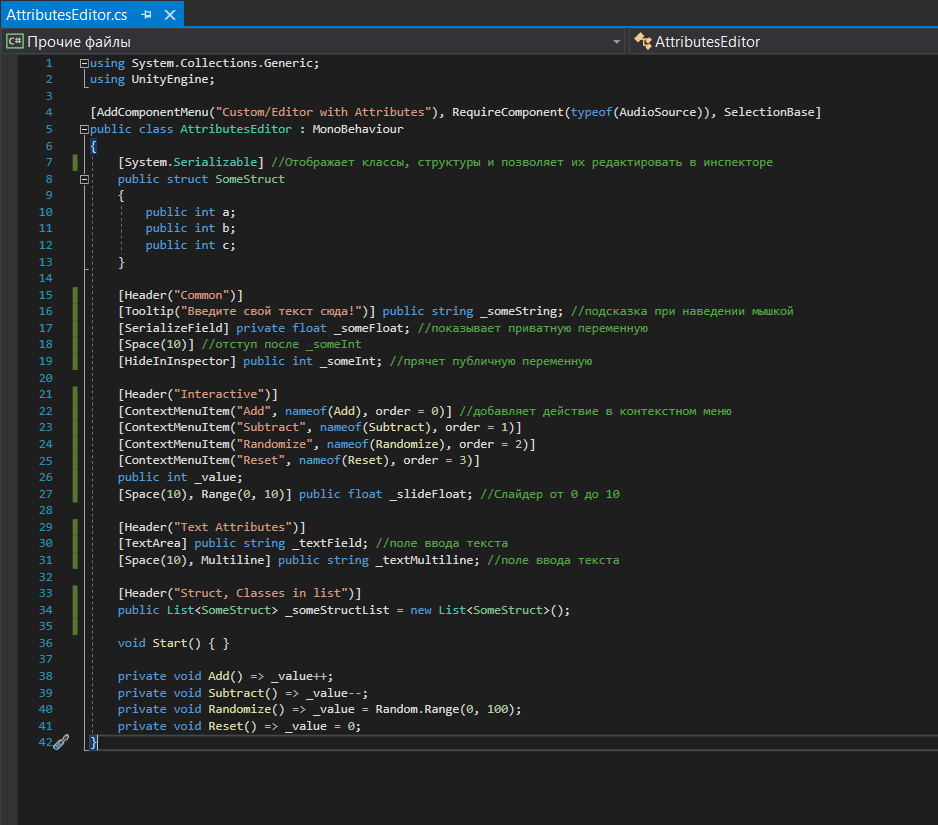938x825 pixels.
Task: Pin the AttributesEditor.cs tab
Action: click(x=146, y=15)
